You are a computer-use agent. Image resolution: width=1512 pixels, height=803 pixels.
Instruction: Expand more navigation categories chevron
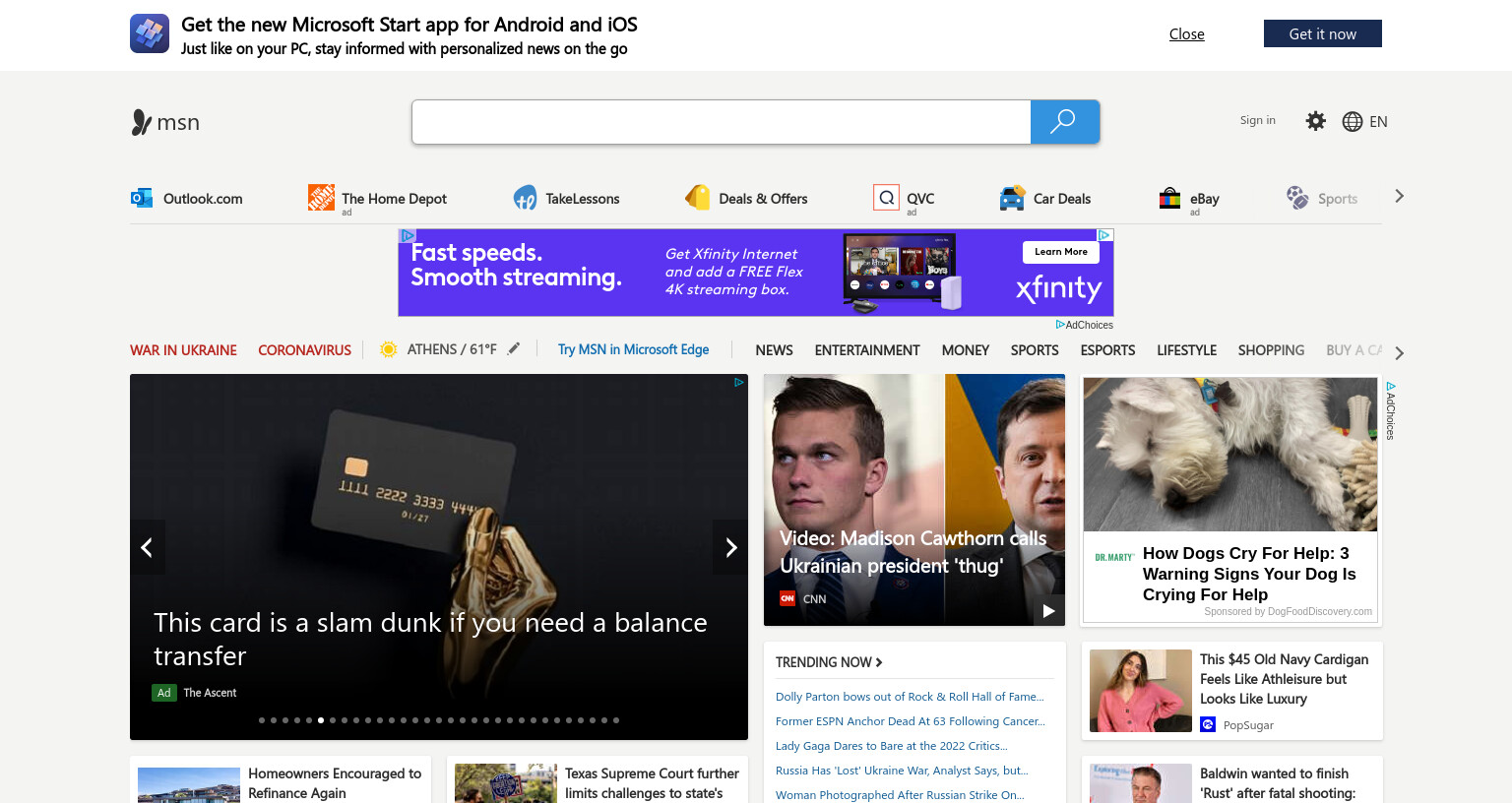pyautogui.click(x=1399, y=352)
